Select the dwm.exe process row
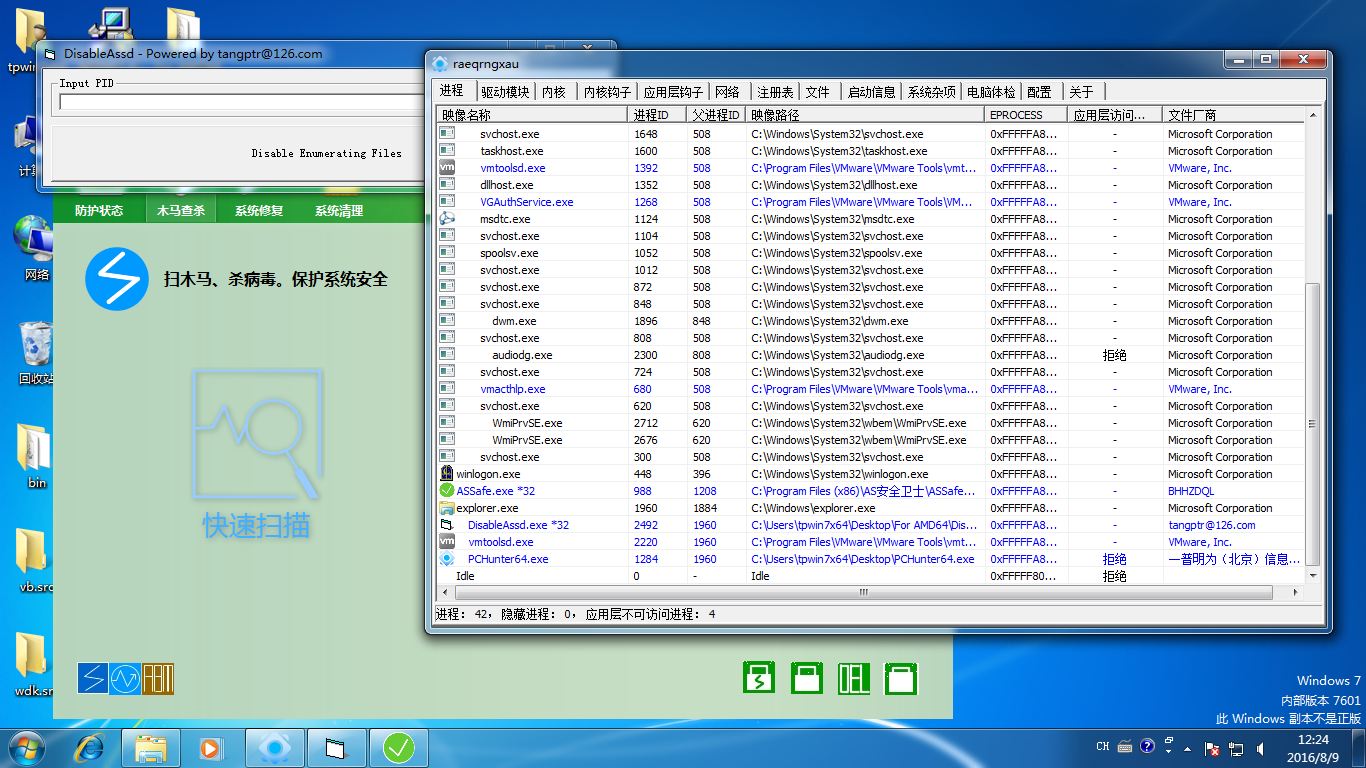The height and width of the screenshot is (768, 1366). point(872,321)
